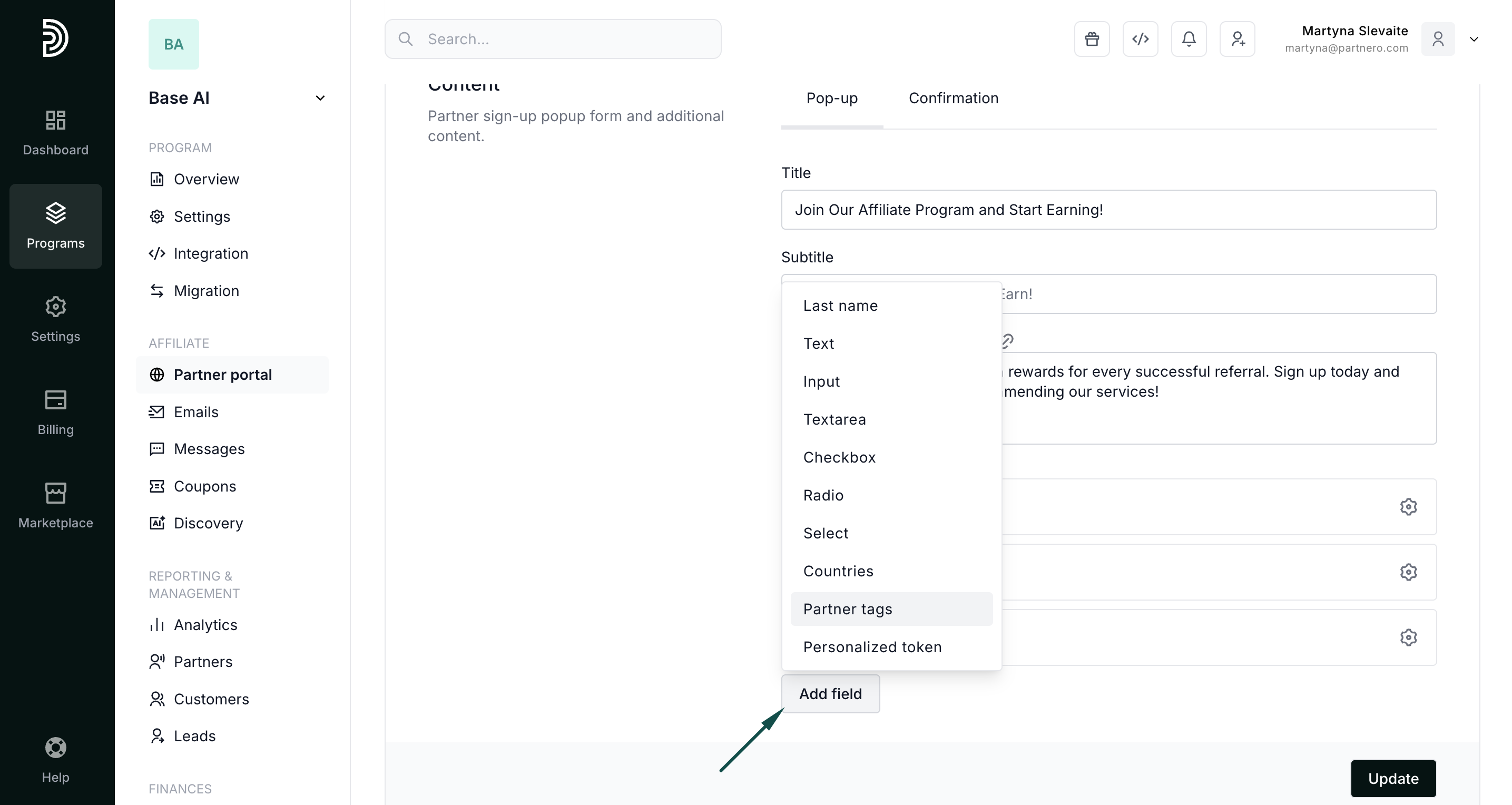The height and width of the screenshot is (805, 1512).
Task: Click into the Title input field
Action: [x=1108, y=210]
